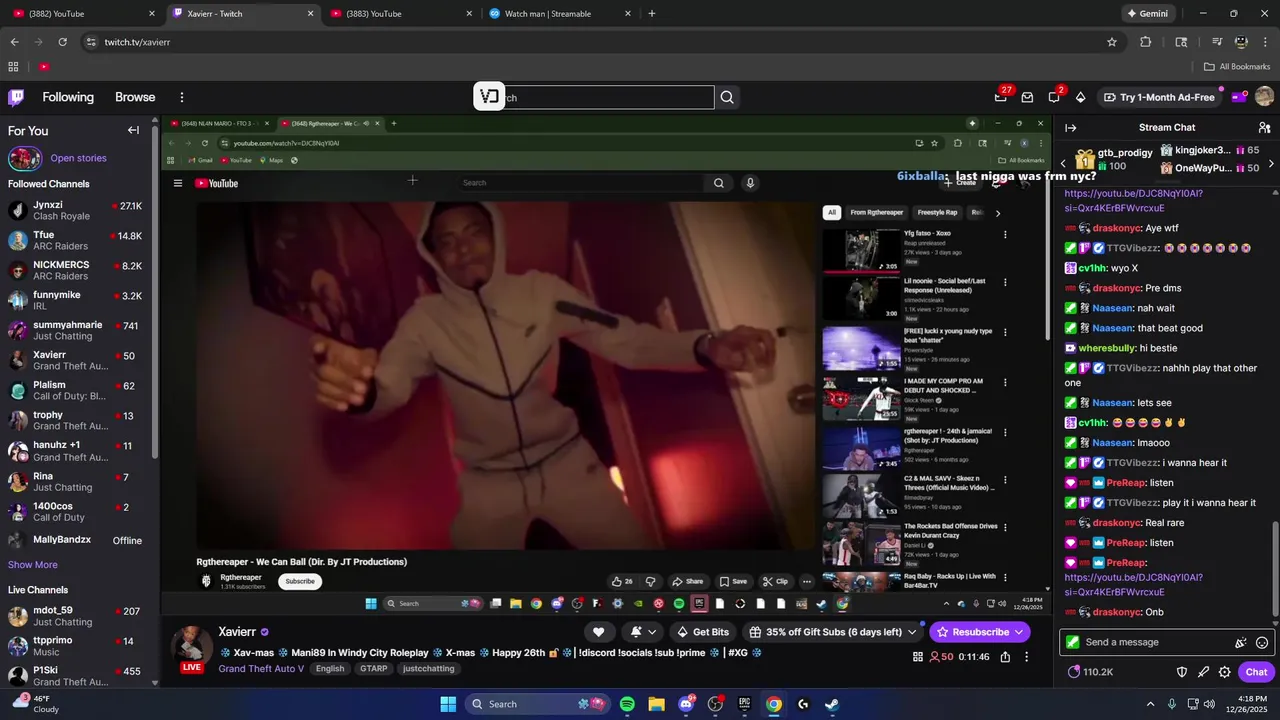Reload the twitch.tv page
1280x720 pixels.
62,42
